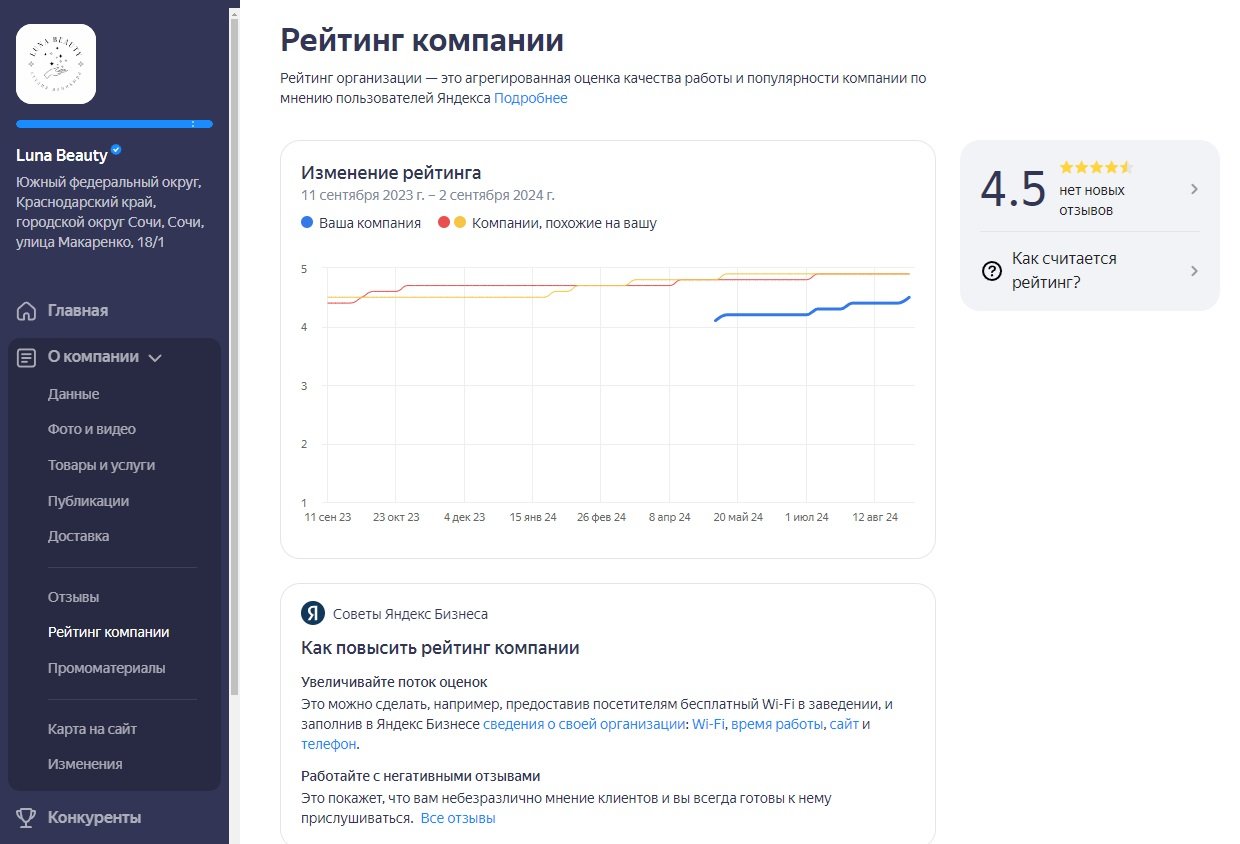Click the document icon beside О компании
This screenshot has height=844, width=1240.
click(x=27, y=357)
